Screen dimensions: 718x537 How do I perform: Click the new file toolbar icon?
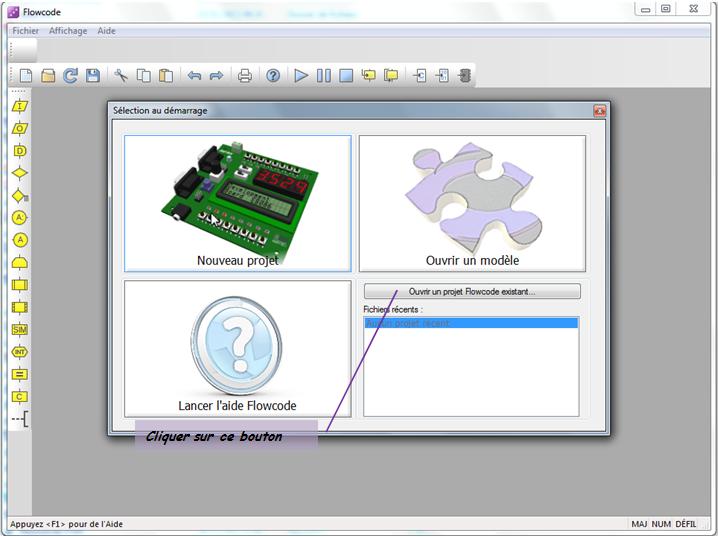click(25, 75)
